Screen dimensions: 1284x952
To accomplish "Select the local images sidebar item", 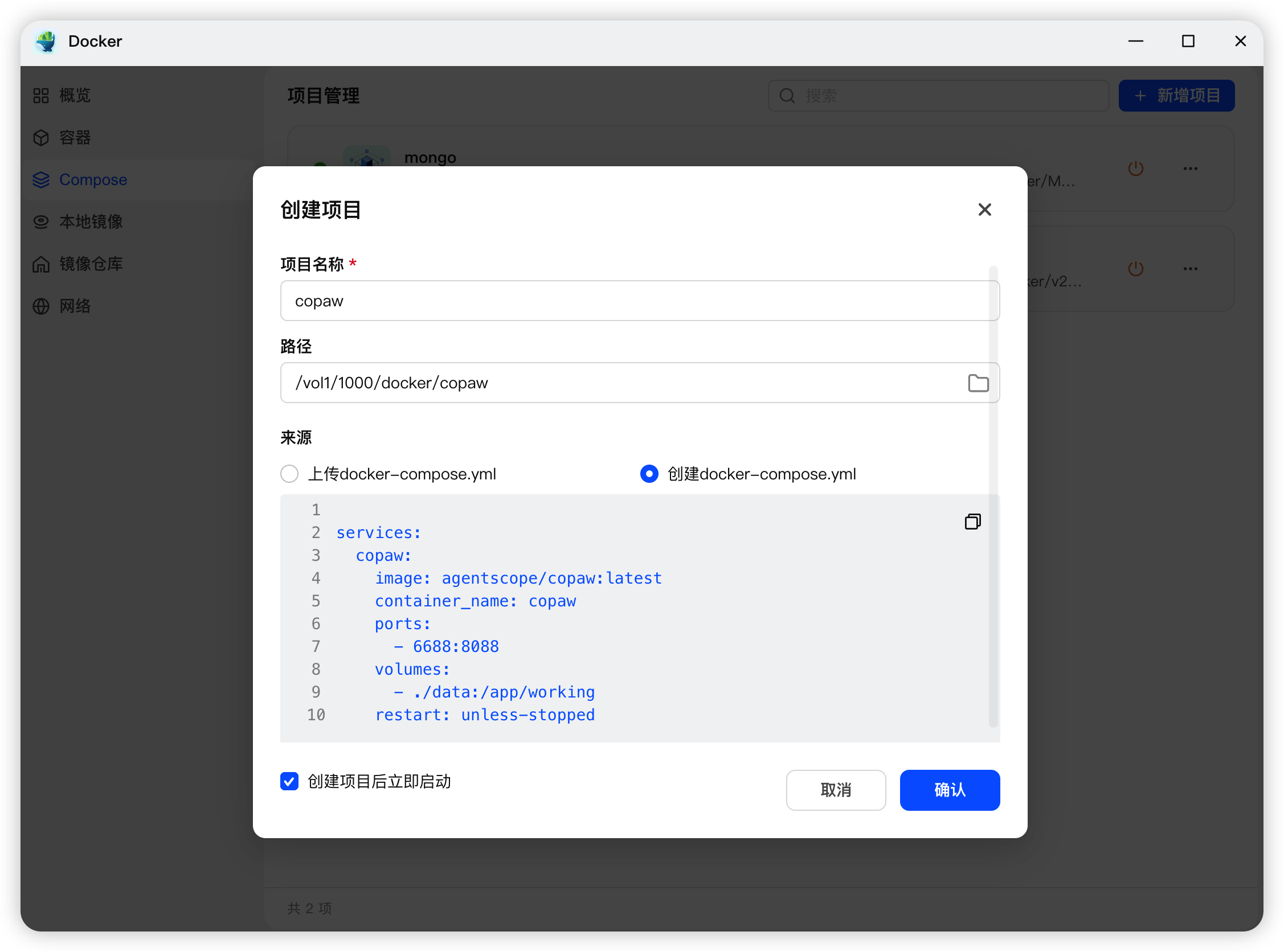I will [91, 222].
